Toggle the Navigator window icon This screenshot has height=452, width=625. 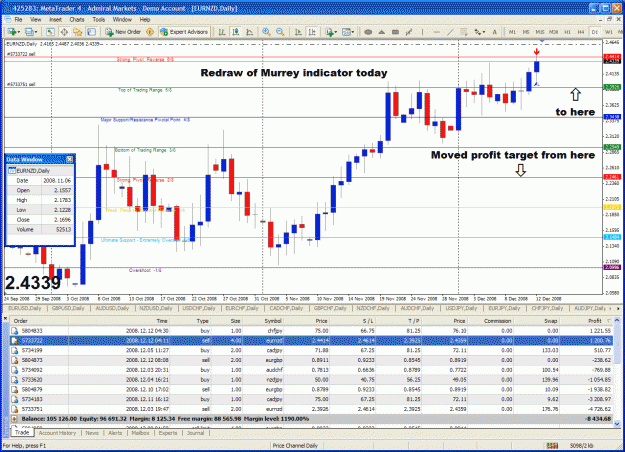[x=77, y=32]
